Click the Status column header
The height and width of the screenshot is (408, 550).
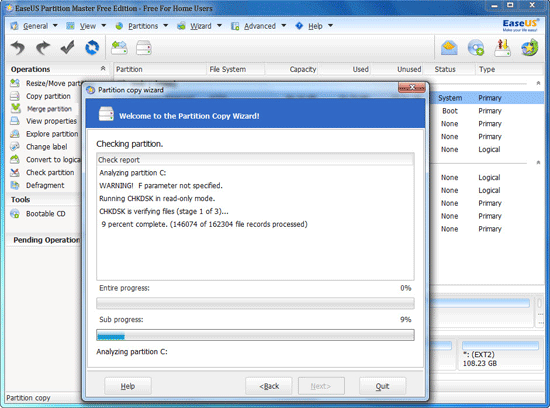click(x=449, y=69)
